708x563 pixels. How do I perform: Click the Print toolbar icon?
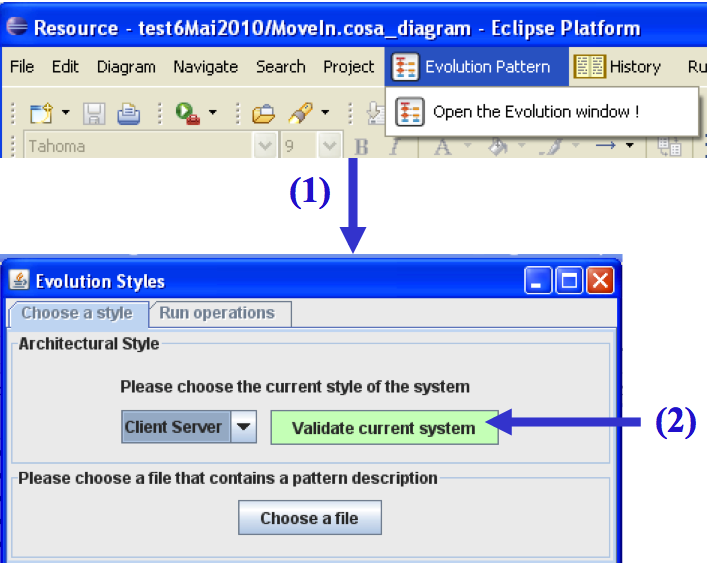tap(128, 112)
